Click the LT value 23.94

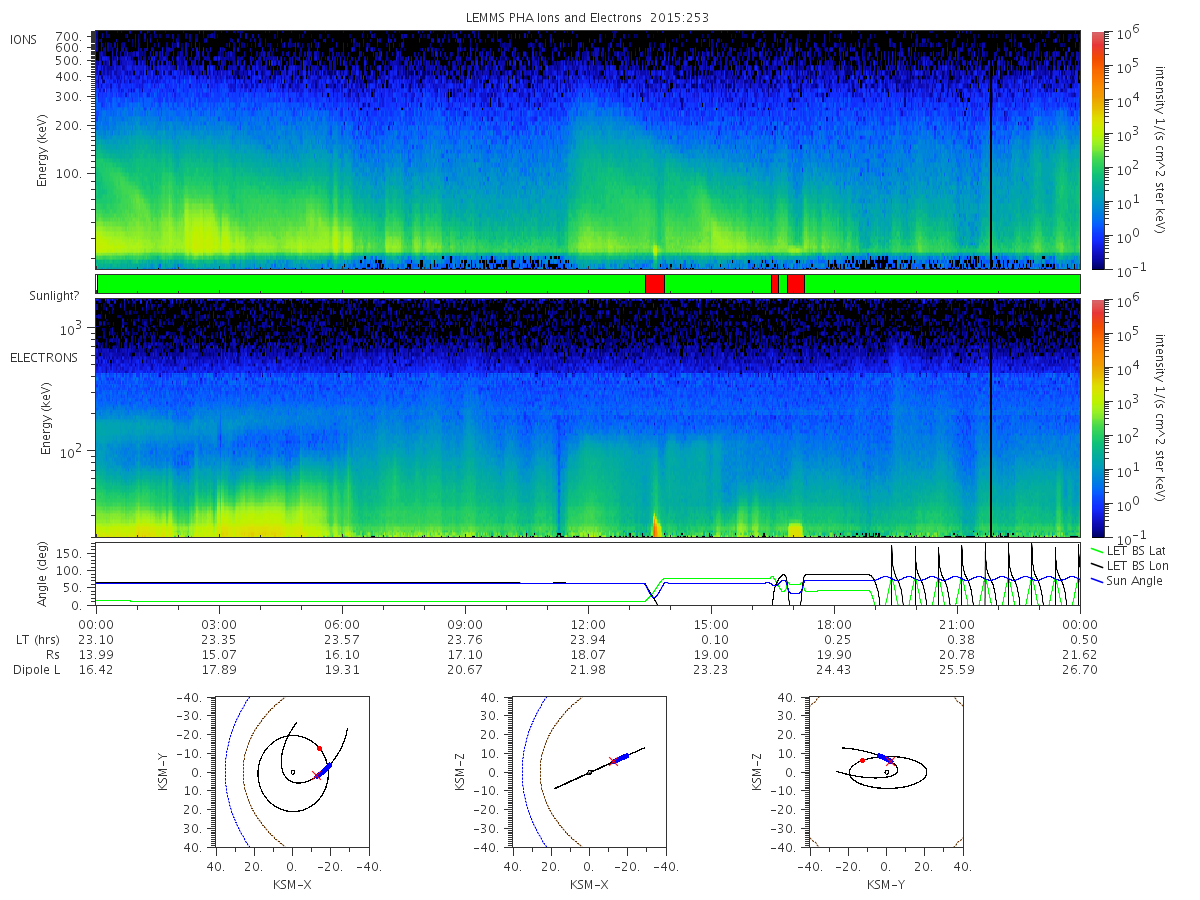coord(588,640)
